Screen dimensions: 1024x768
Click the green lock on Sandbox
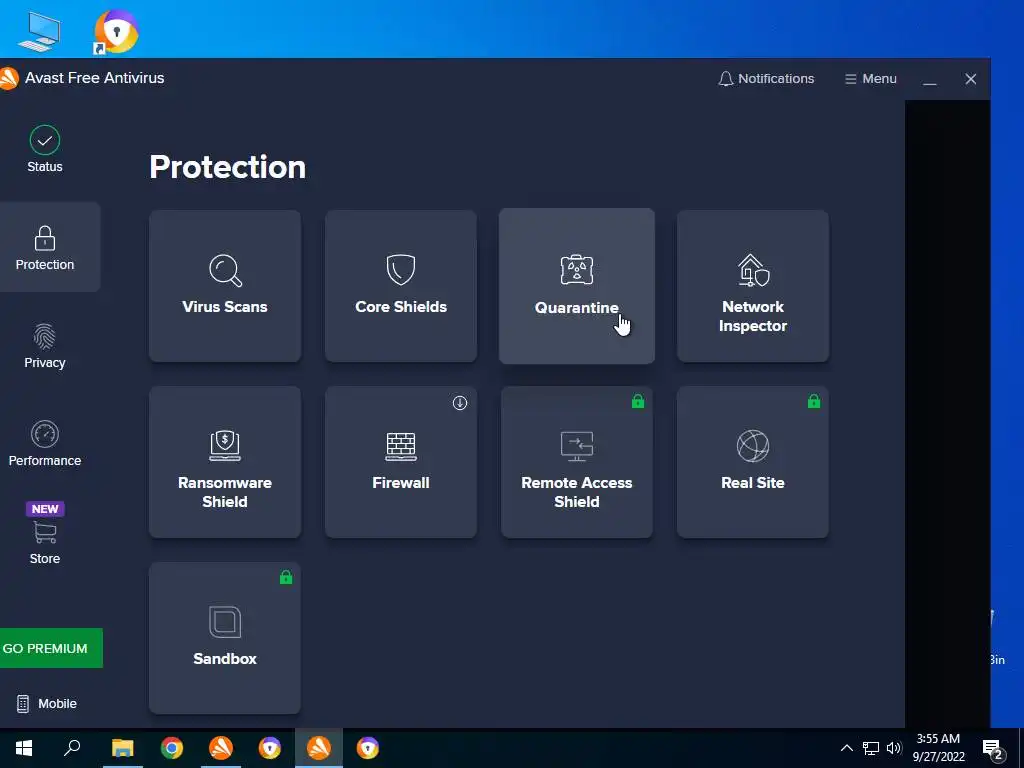point(286,577)
